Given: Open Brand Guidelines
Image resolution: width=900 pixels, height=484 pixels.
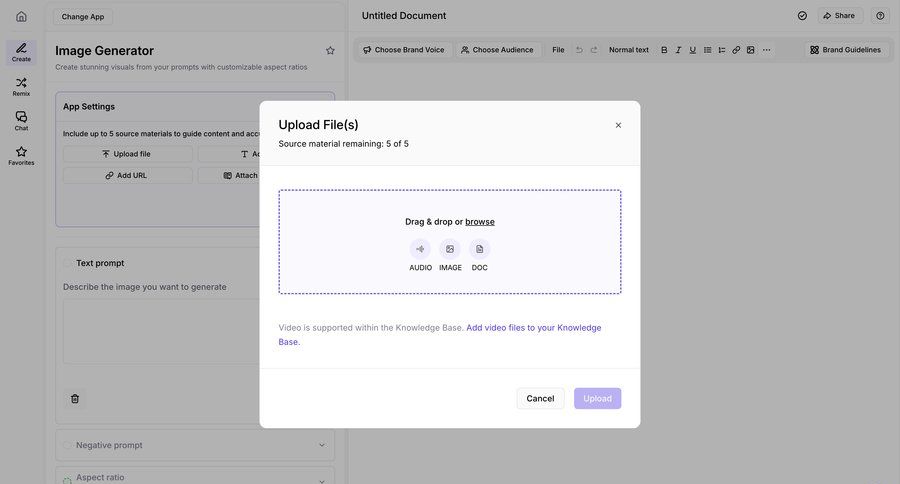Looking at the screenshot, I should click(845, 50).
